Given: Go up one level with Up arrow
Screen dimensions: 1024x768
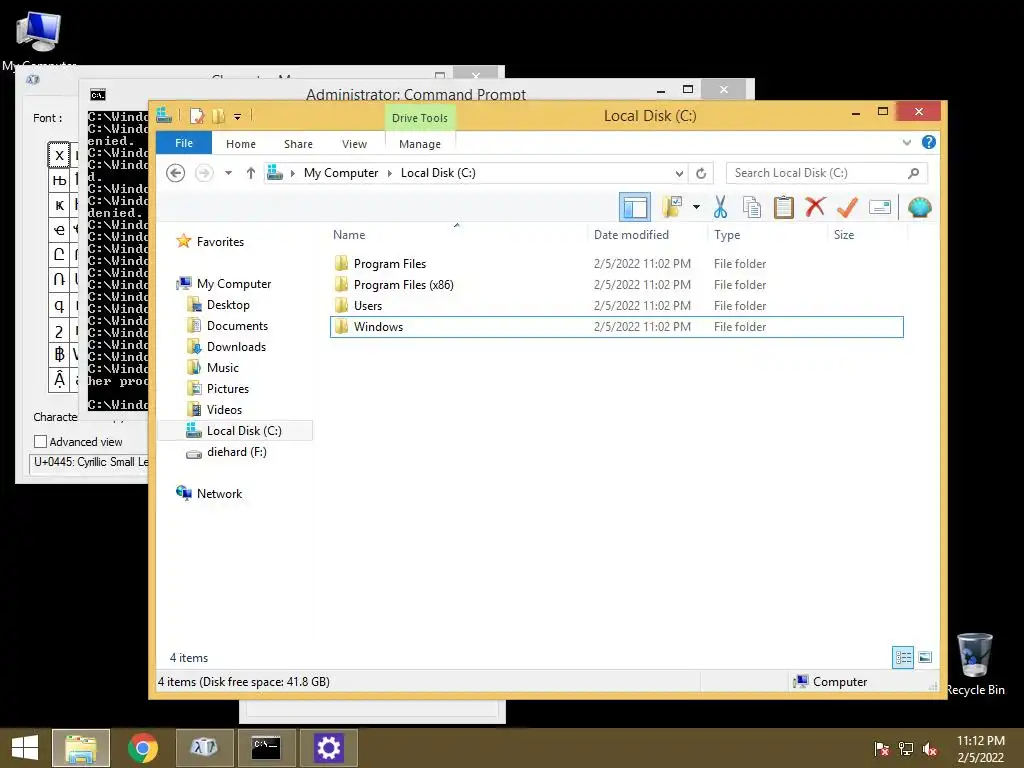Looking at the screenshot, I should point(251,173).
